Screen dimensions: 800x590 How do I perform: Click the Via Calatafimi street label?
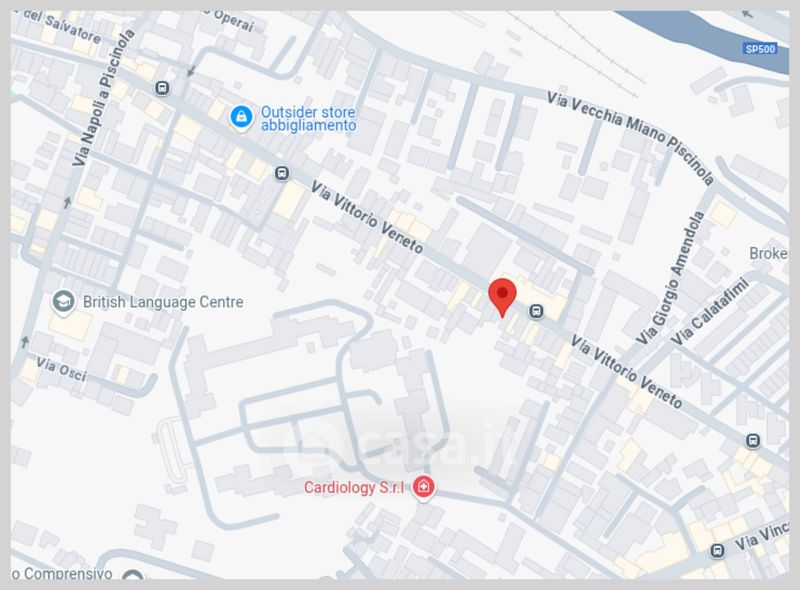tap(710, 311)
